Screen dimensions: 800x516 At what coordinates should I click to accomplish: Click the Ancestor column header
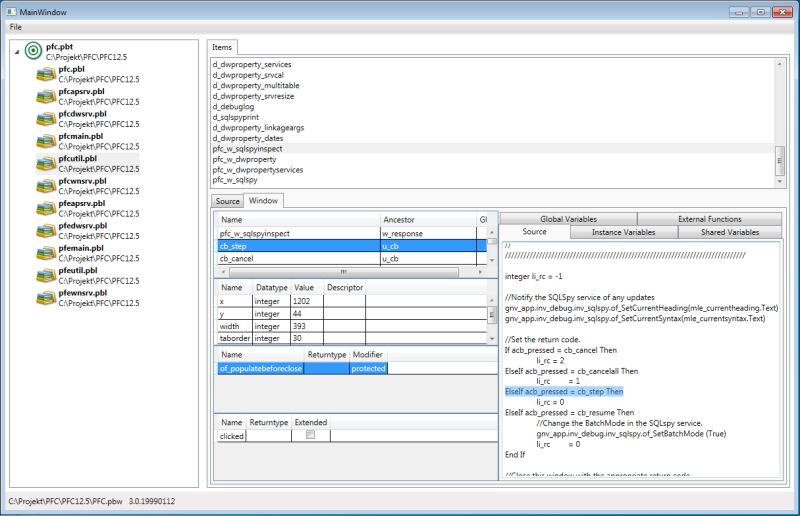[x=428, y=219]
